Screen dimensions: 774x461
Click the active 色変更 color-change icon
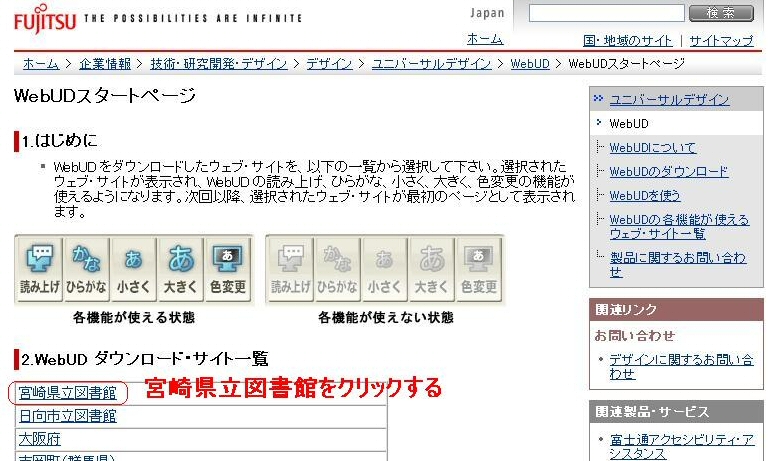tap(228, 269)
